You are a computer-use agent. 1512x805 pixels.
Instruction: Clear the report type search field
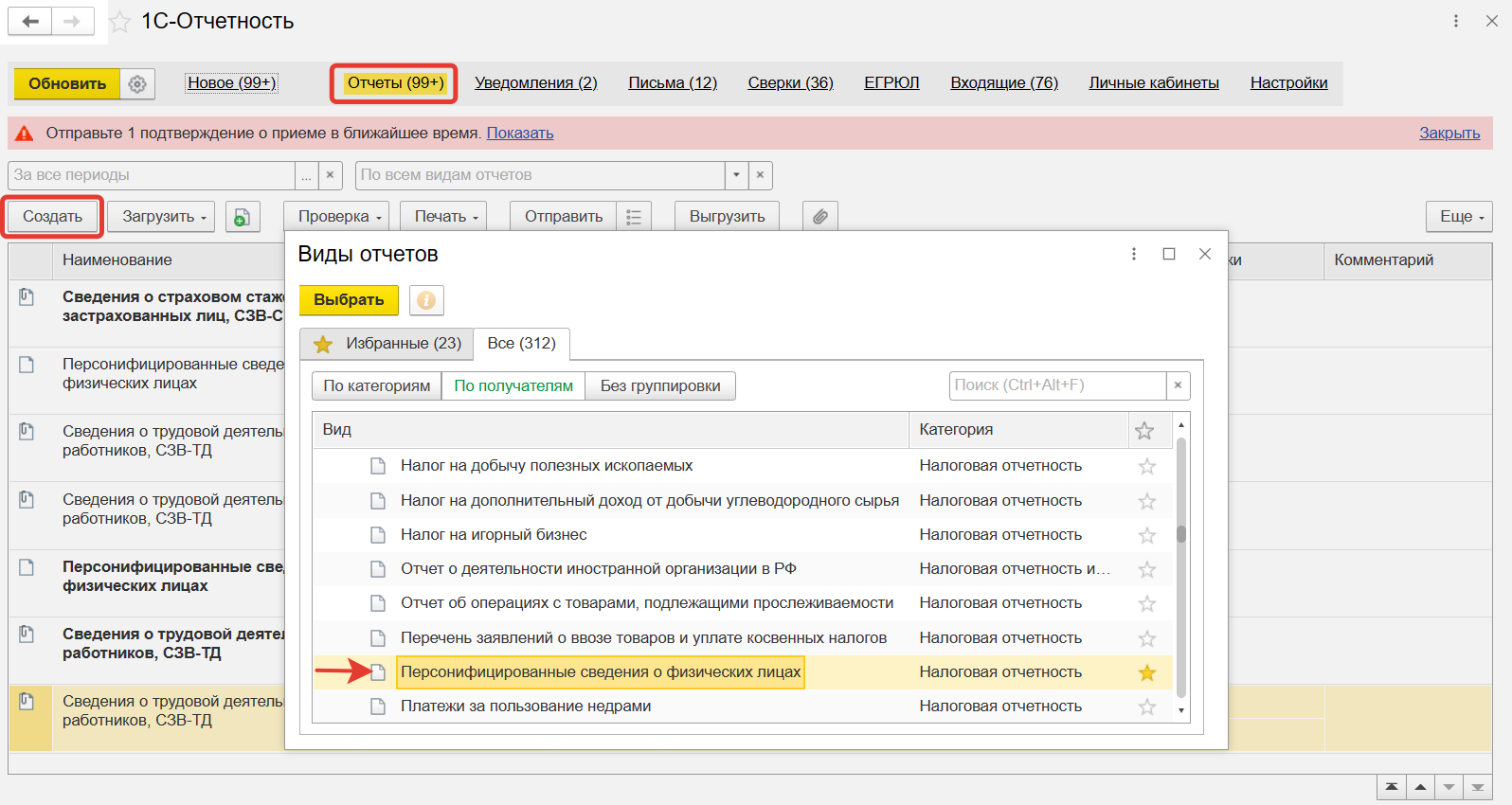click(1178, 385)
